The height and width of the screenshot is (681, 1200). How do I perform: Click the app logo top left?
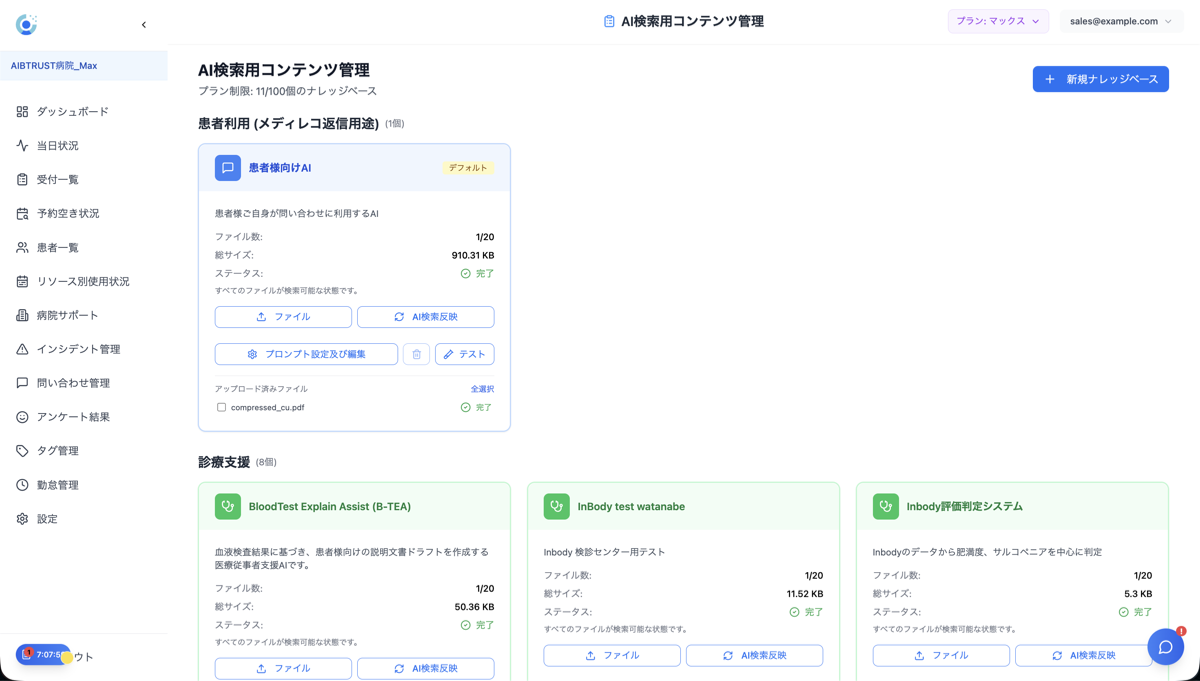25,23
